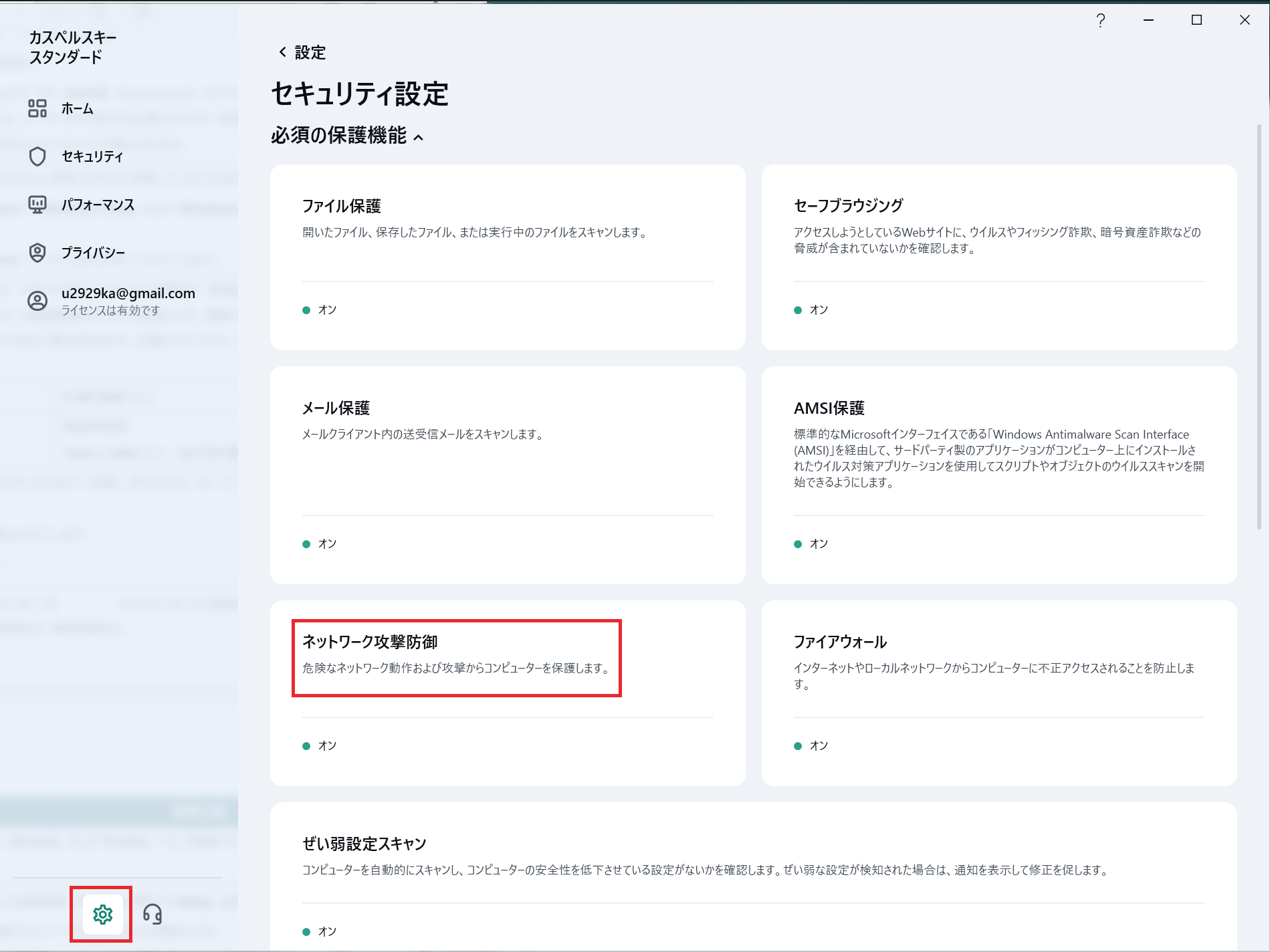Go back using the 設定 back arrow
Screen dimensions: 1270x952
(x=282, y=52)
